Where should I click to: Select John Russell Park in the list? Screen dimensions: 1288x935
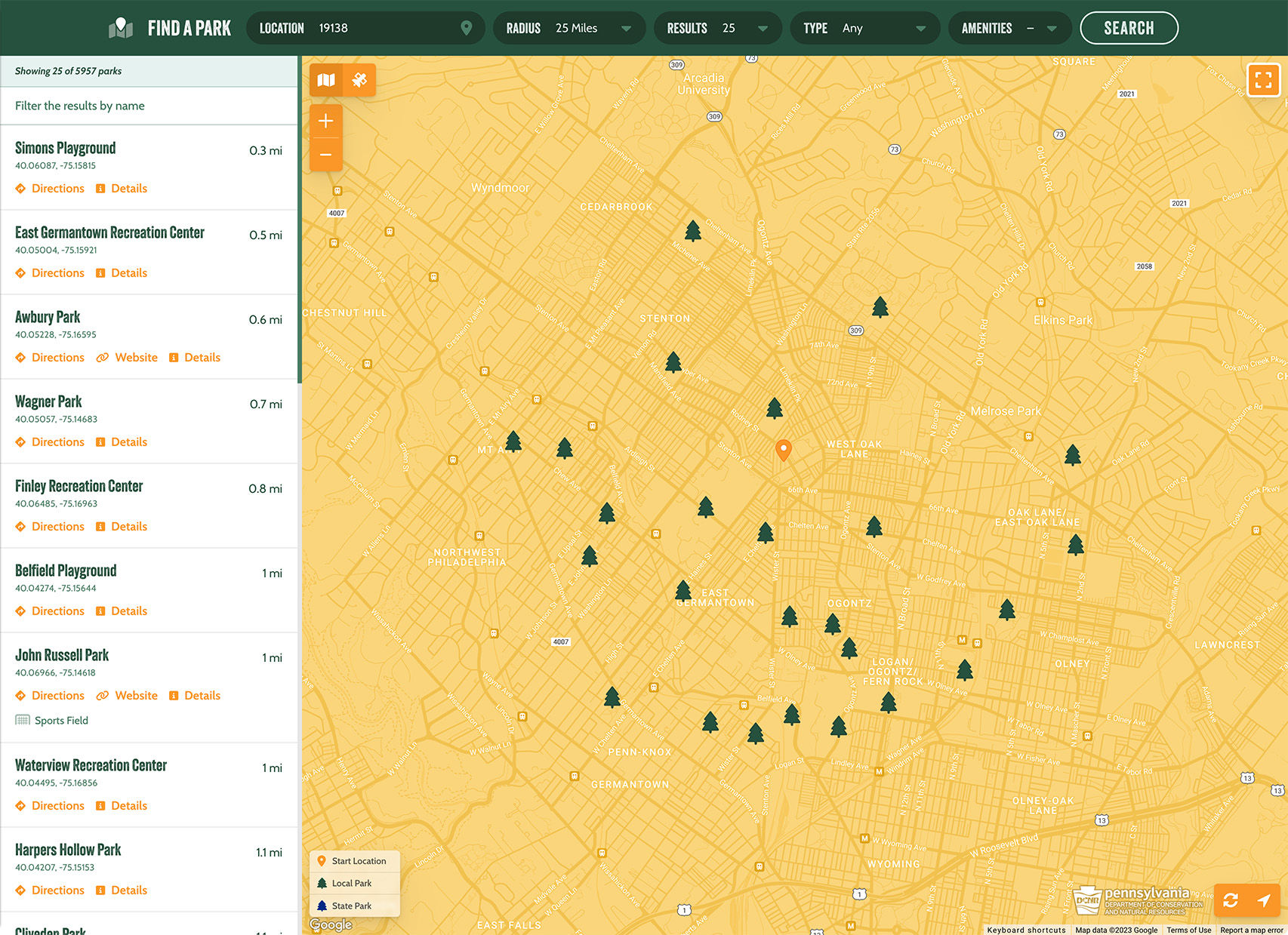pos(62,655)
